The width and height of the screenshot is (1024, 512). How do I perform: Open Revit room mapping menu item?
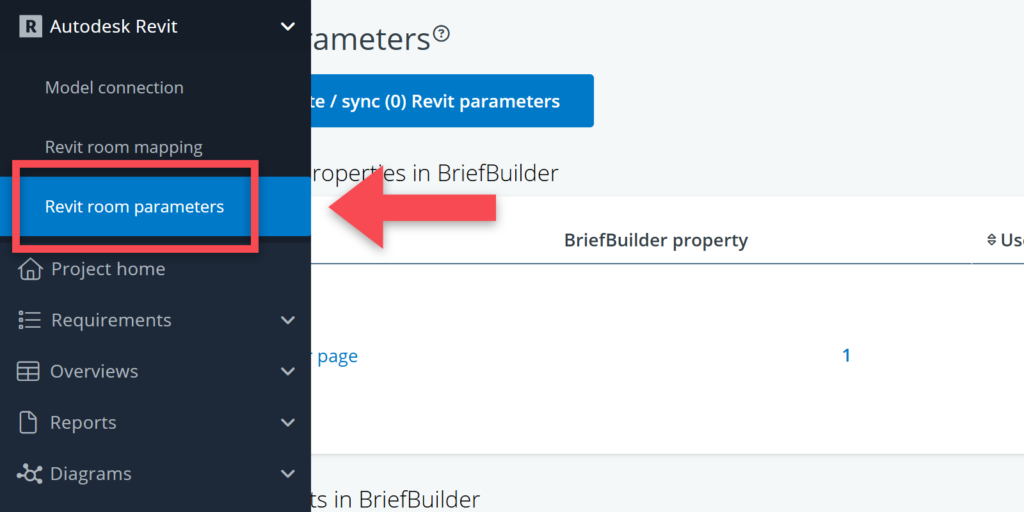pyautogui.click(x=123, y=147)
